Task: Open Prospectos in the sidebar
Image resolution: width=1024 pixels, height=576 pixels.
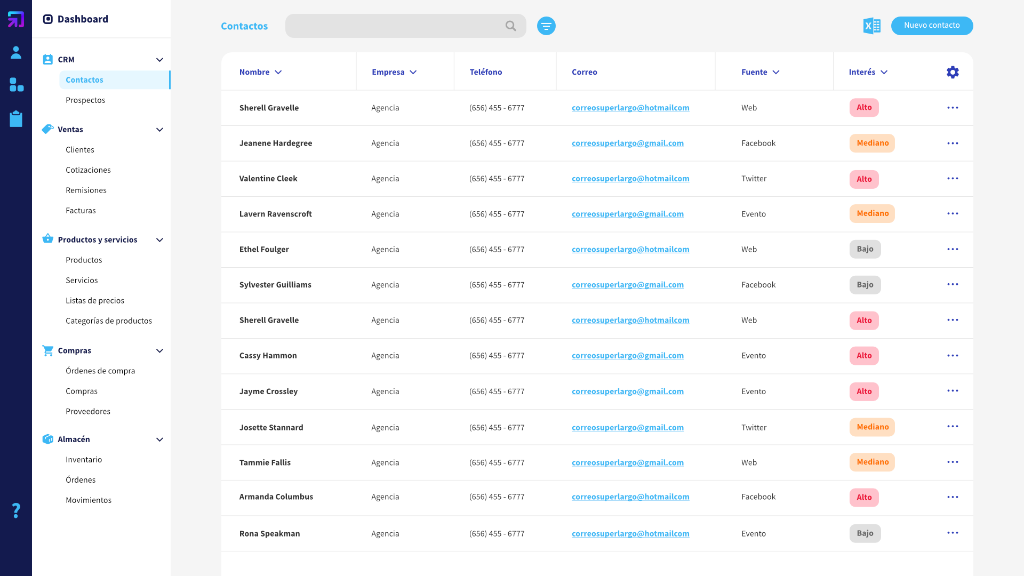Action: tap(85, 100)
